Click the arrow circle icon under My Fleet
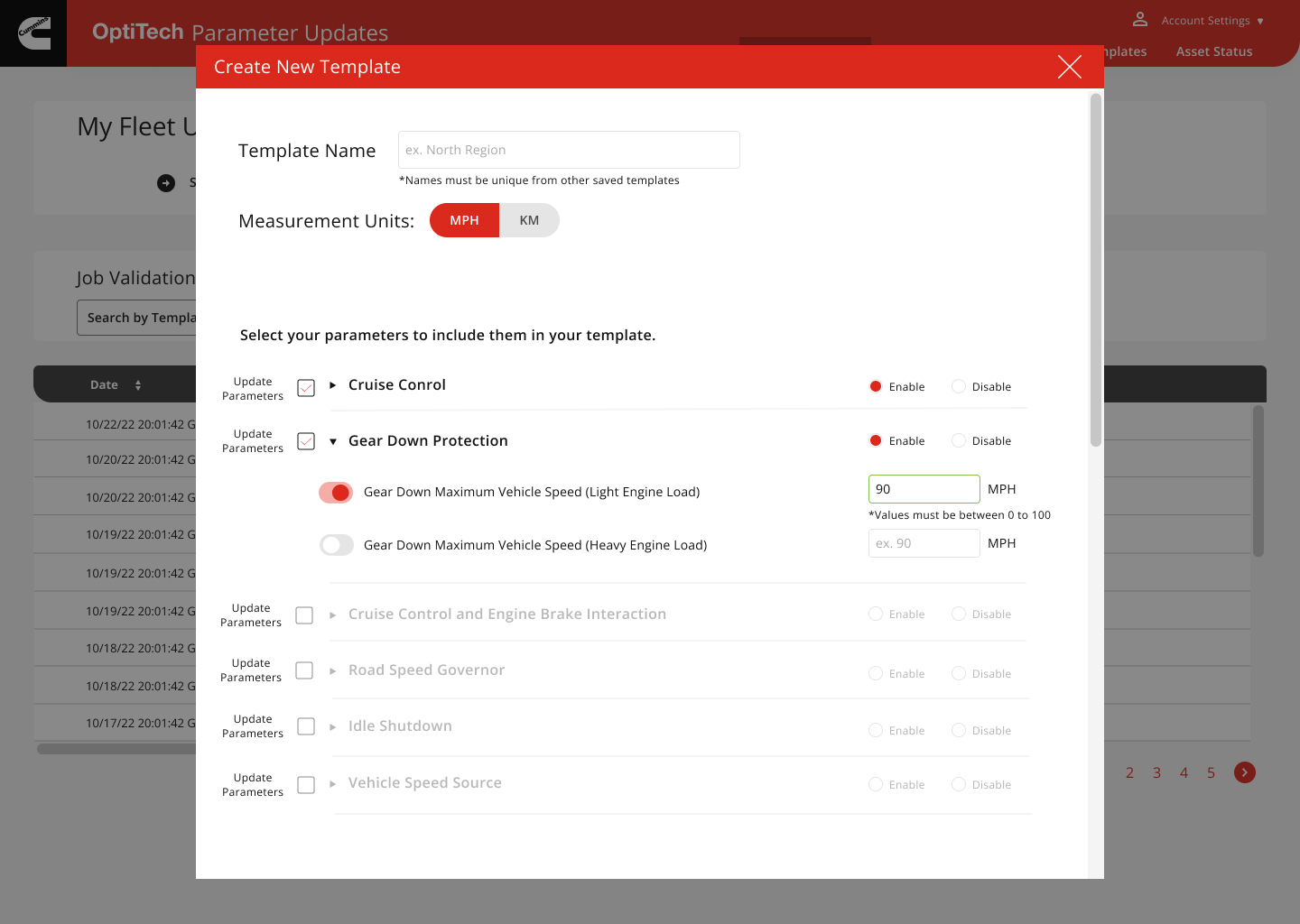Image resolution: width=1300 pixels, height=924 pixels. click(166, 183)
